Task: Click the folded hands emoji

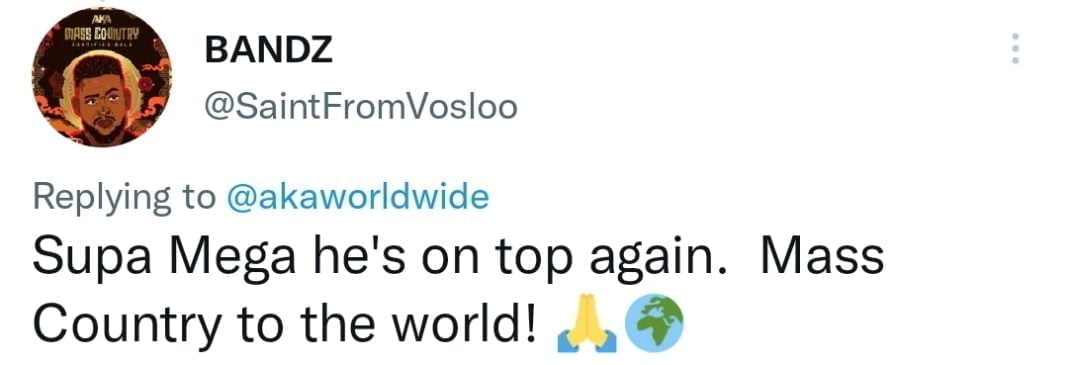Action: [587, 330]
